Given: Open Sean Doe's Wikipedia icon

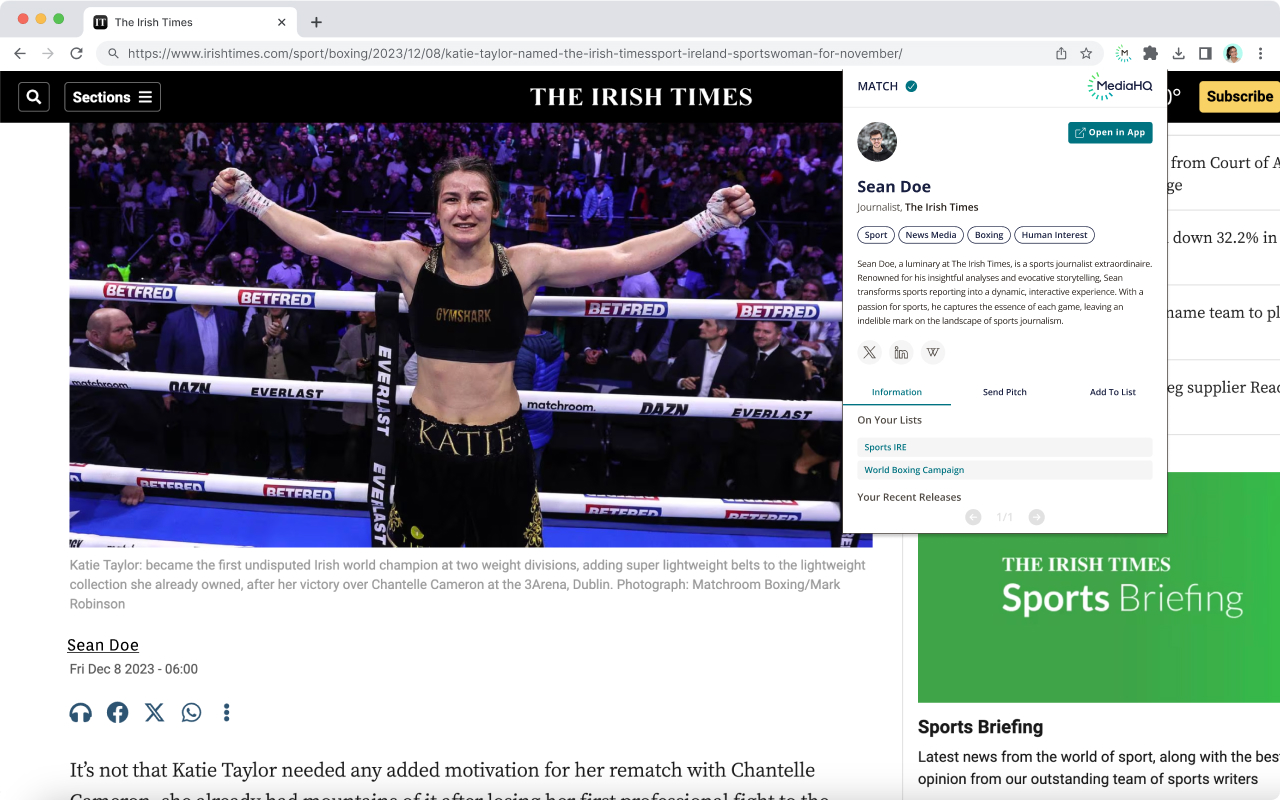Looking at the screenshot, I should click(933, 352).
